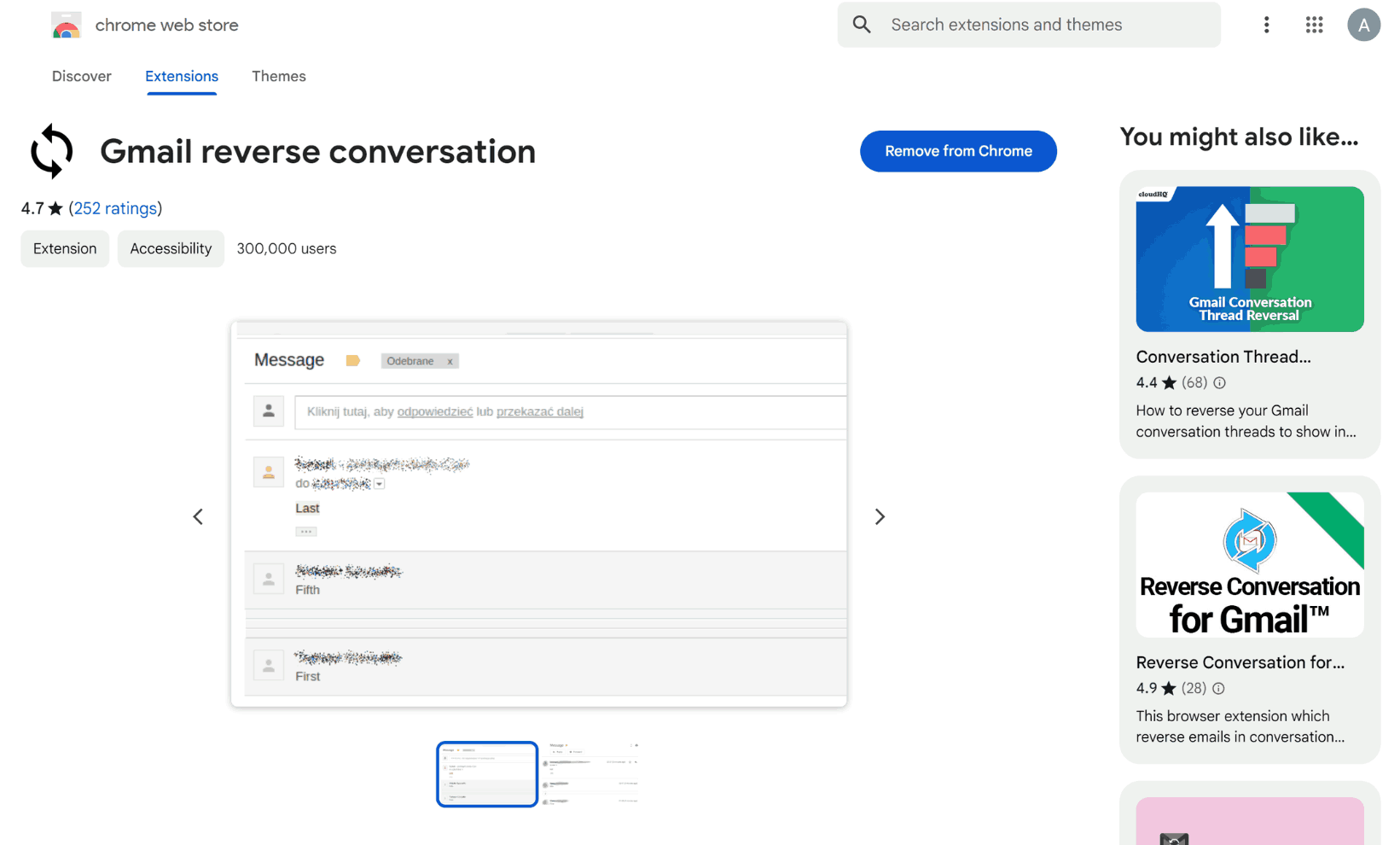Open the Google apps grid

click(1314, 25)
